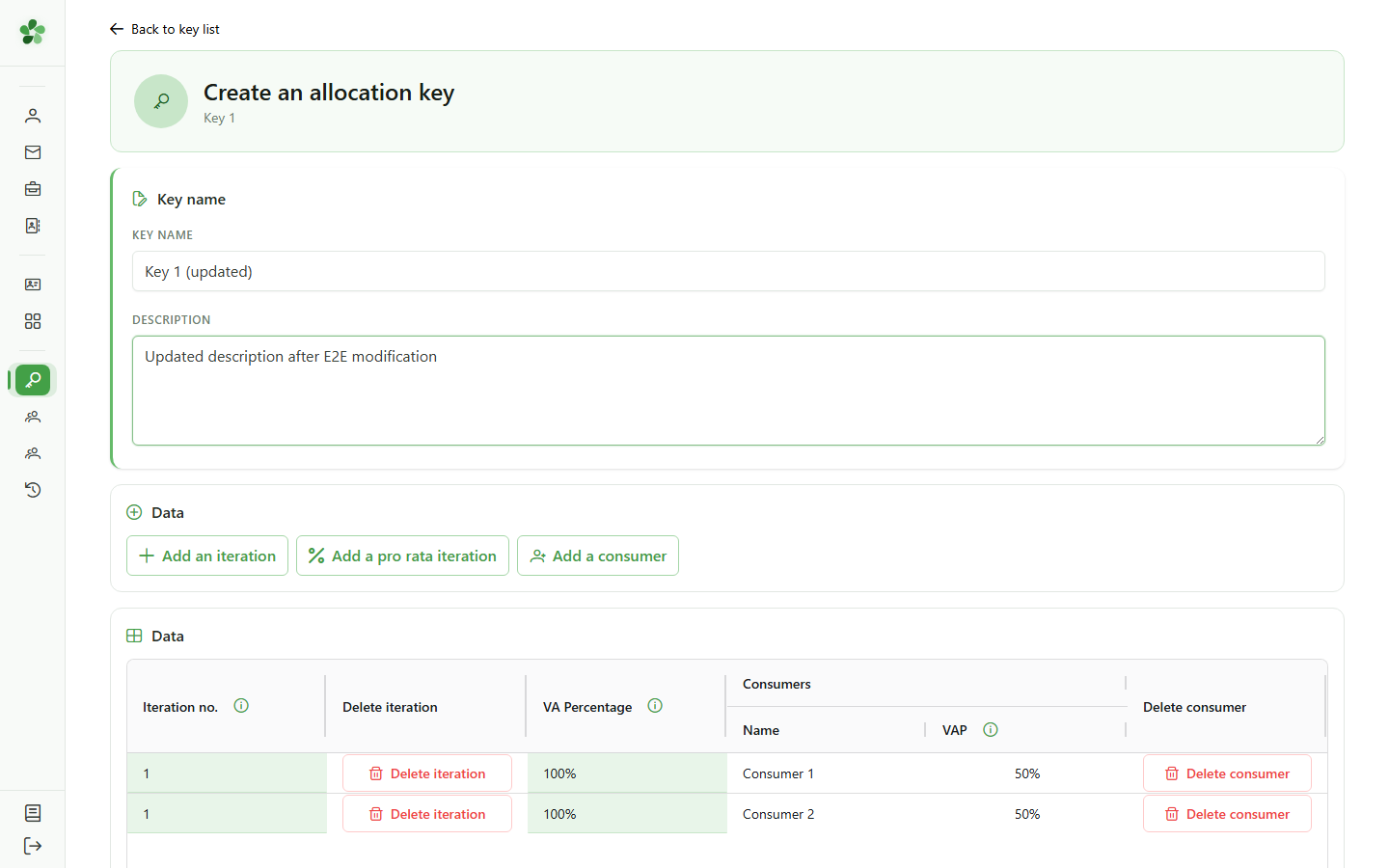Click the 50% VAP value for Consumer 2

click(x=1027, y=814)
